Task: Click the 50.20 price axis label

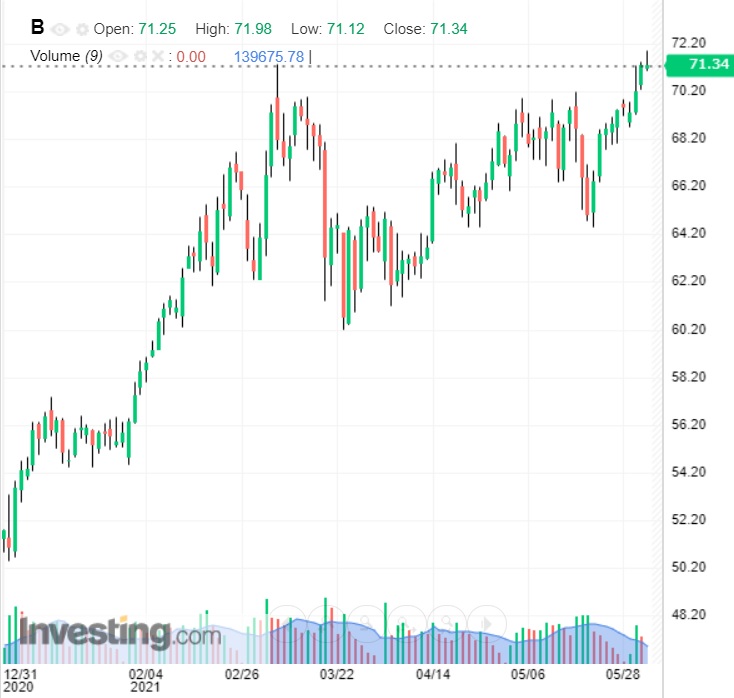Action: click(689, 567)
